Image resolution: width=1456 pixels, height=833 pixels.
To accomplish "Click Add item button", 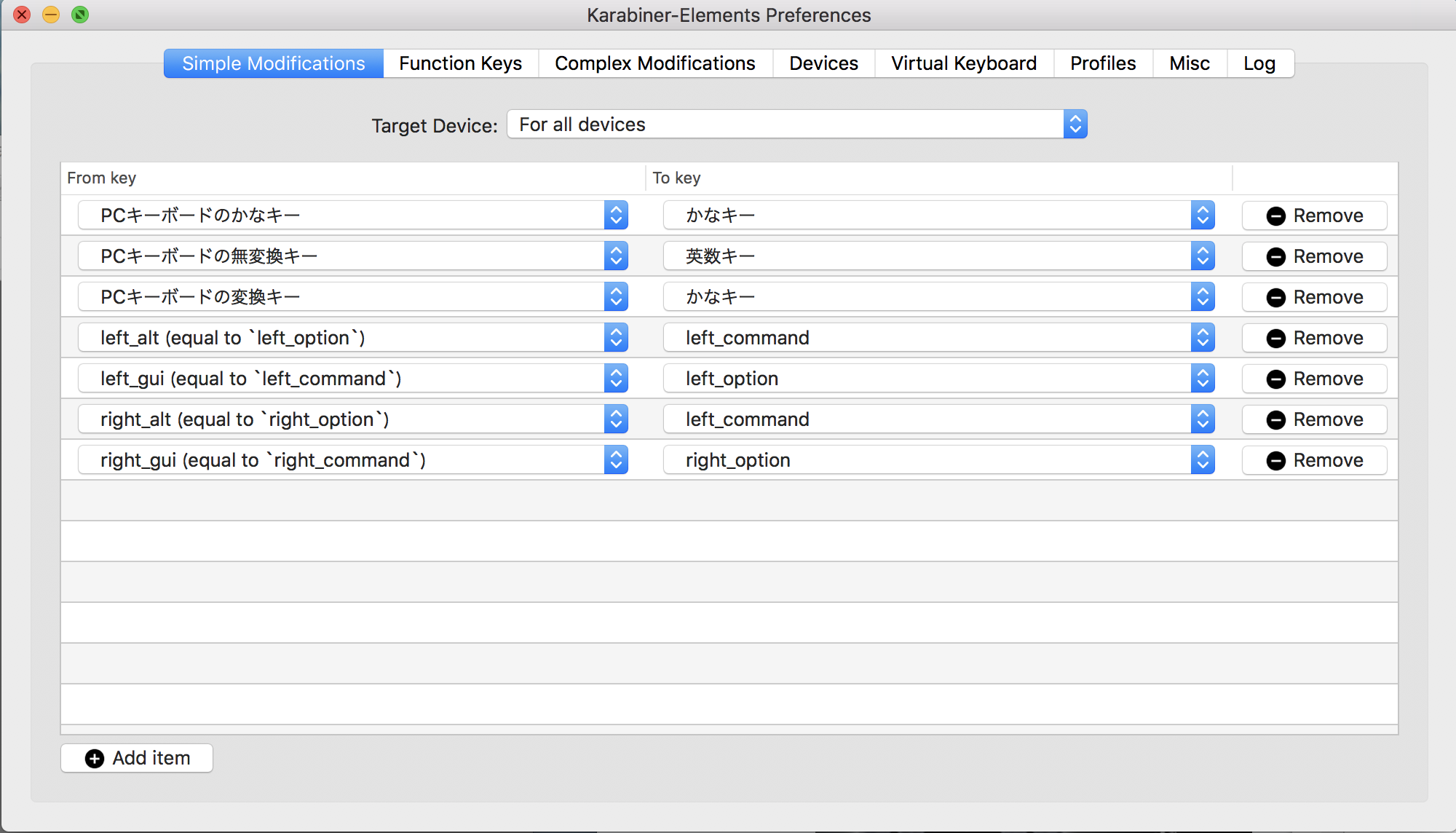I will point(137,758).
